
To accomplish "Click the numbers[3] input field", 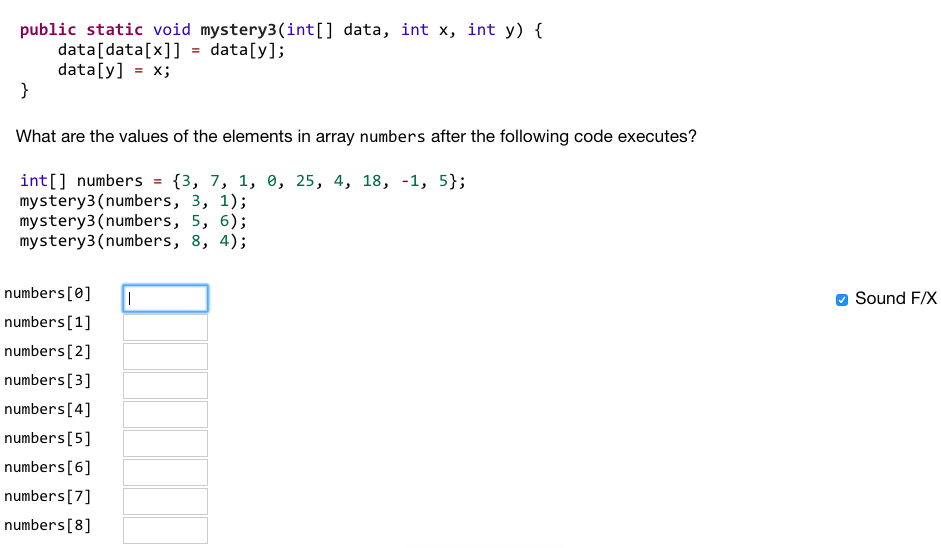I will [166, 385].
